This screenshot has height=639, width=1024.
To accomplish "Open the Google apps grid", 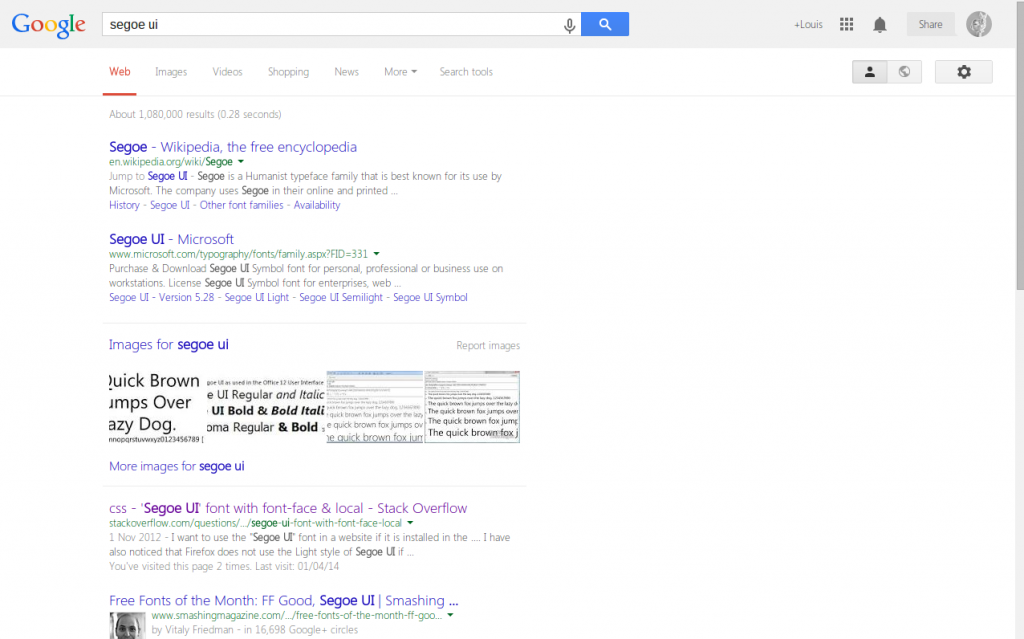I will tap(846, 24).
